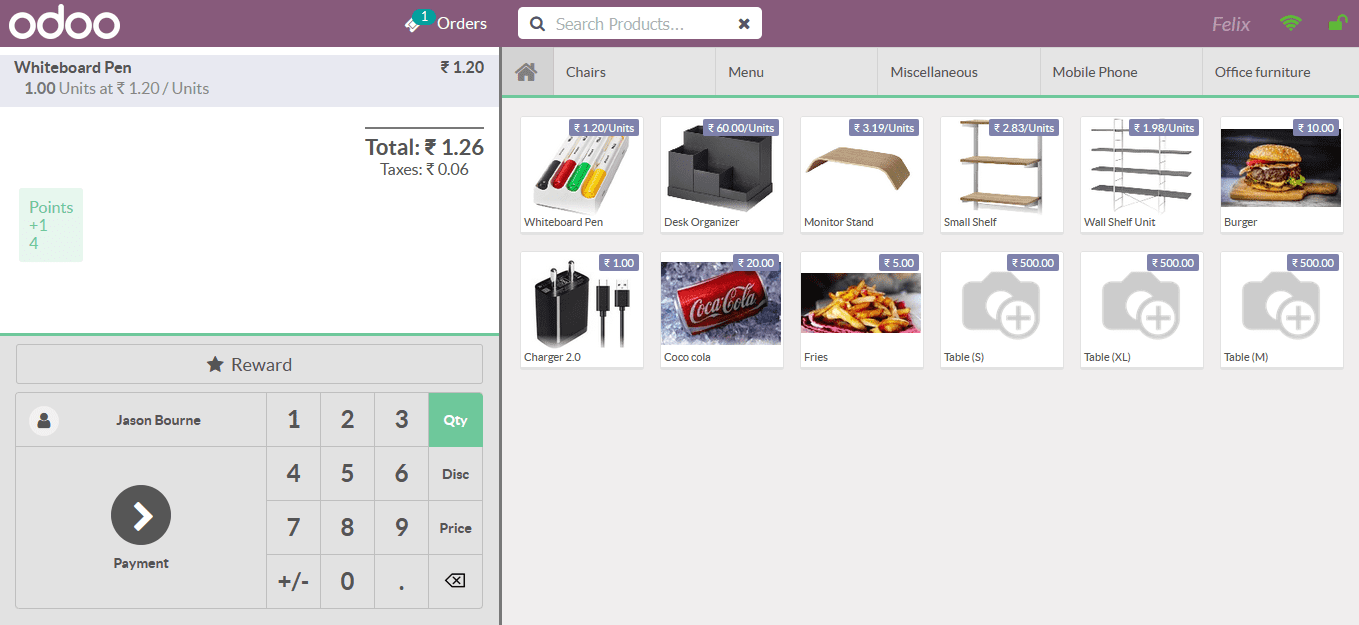Click the star Reward button

(249, 364)
